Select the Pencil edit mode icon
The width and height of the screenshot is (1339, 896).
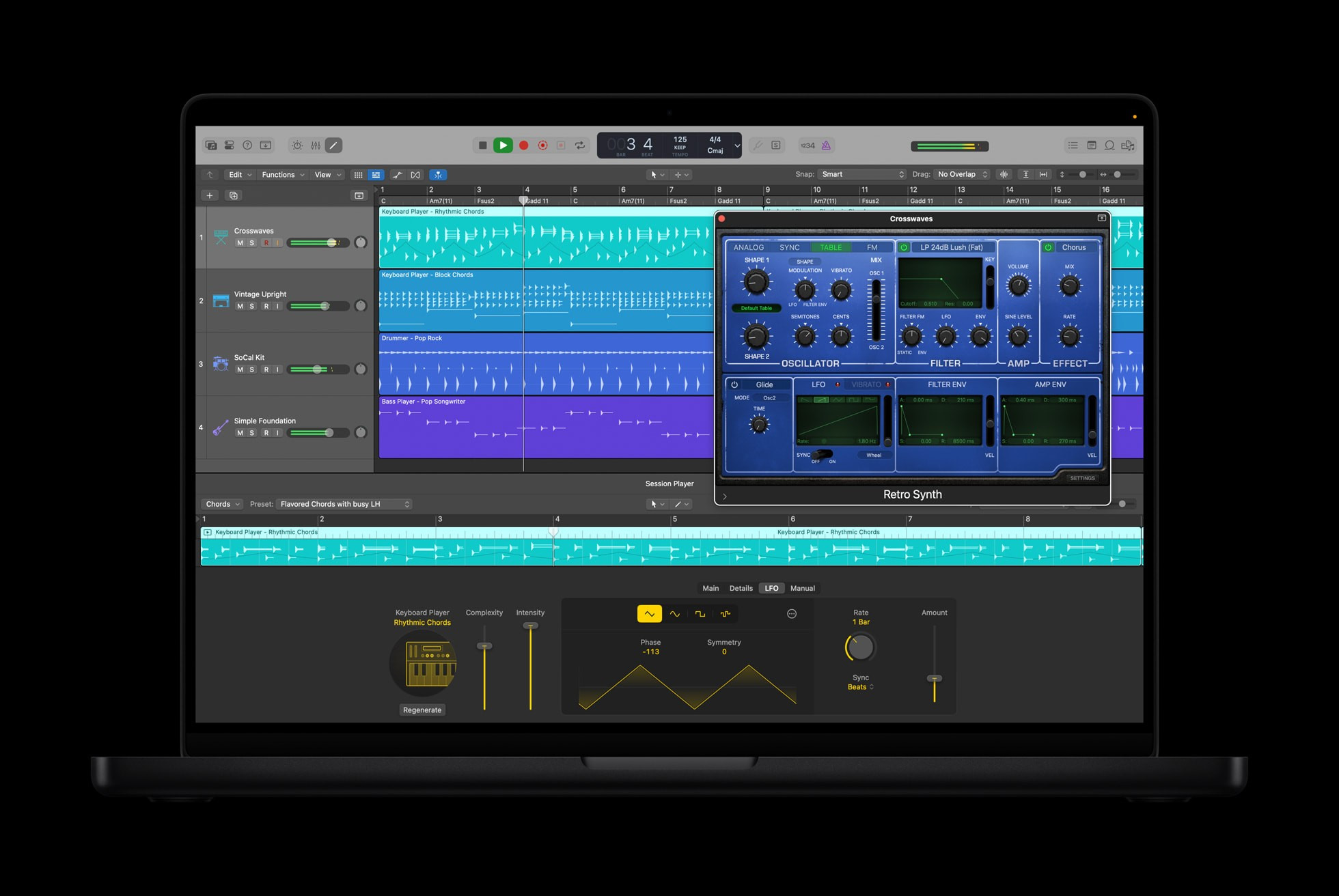point(333,145)
